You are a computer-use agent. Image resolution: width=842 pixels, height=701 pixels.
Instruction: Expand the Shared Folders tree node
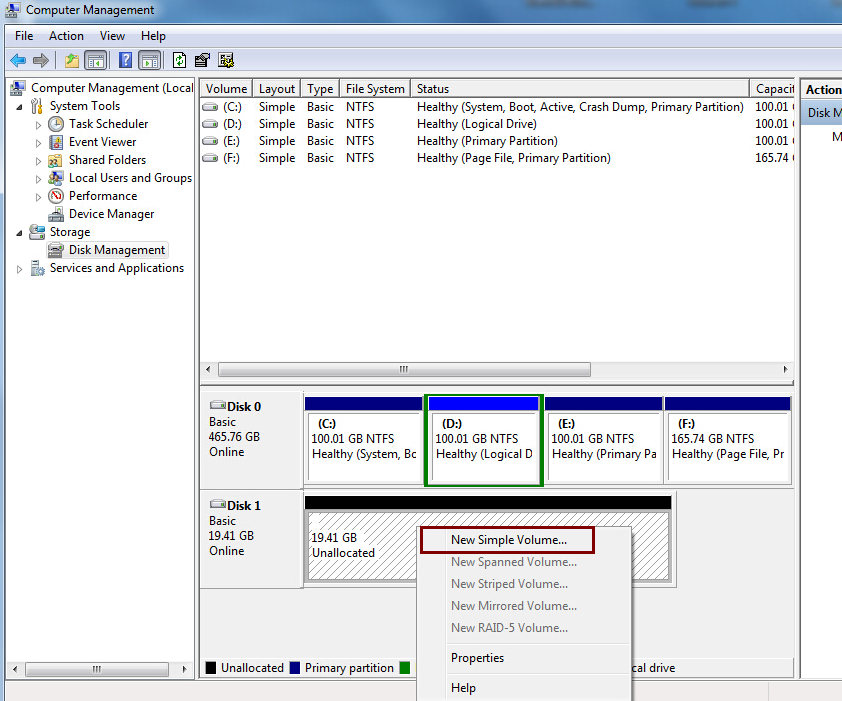(x=39, y=160)
